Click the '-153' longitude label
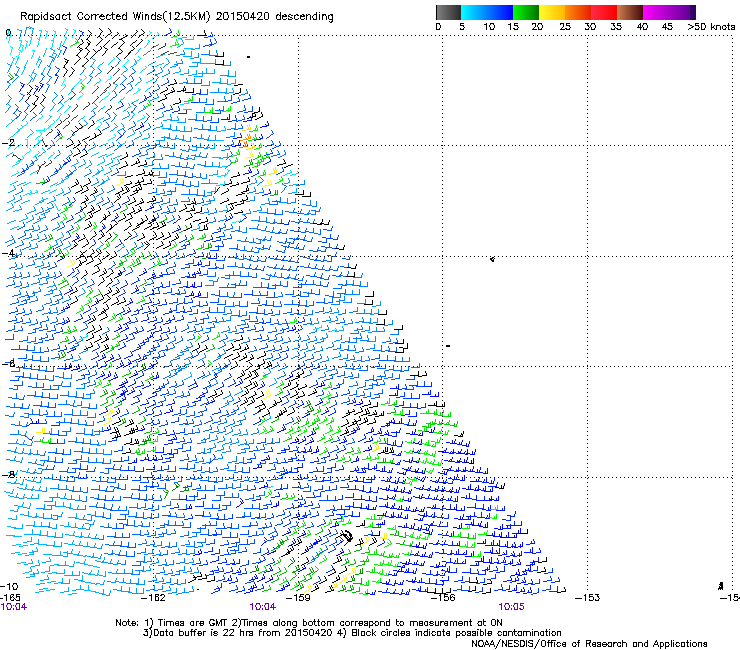The image size is (740, 650). pos(587,598)
